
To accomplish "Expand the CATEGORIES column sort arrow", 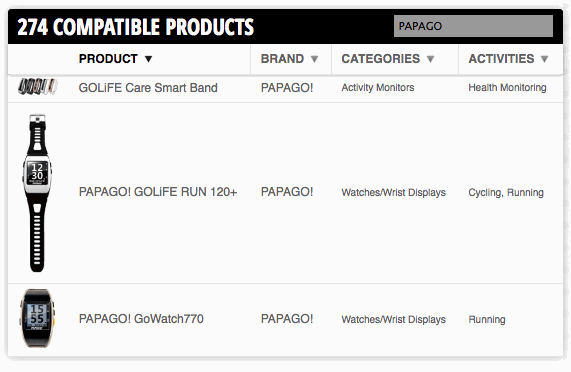I will tap(430, 59).
